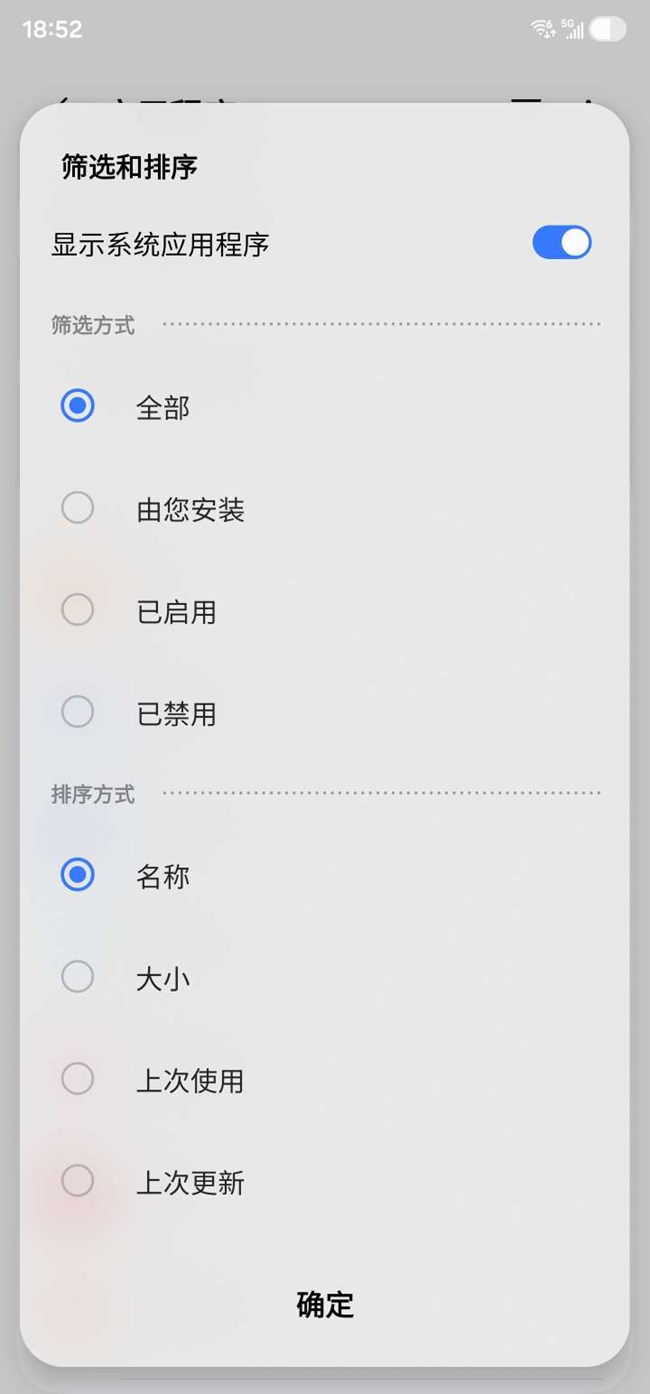Tap the 显示系统应用程序 label text
Screen dimensions: 650x1394
click(160, 244)
